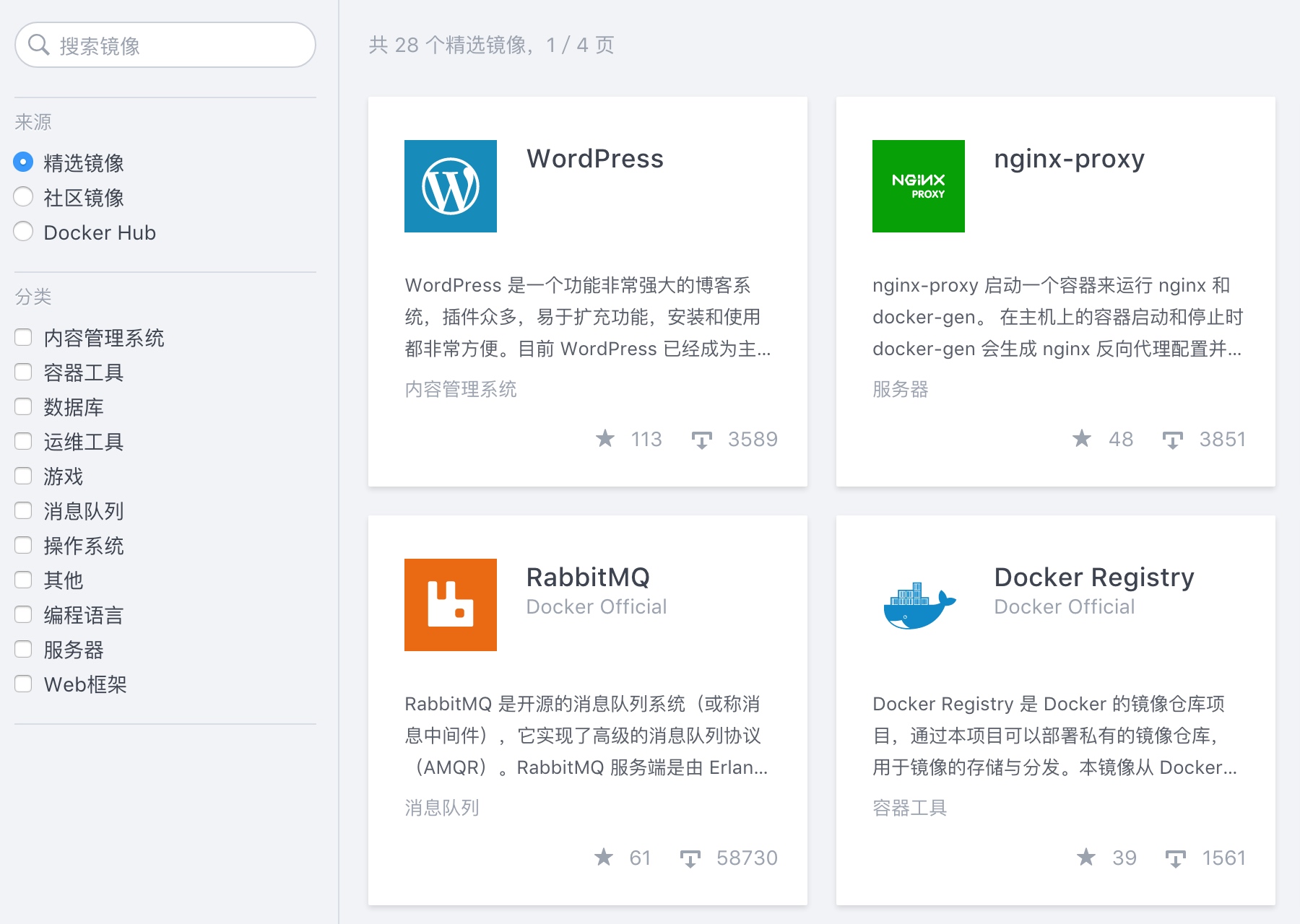Select the 精选镜像 source radio button

[23, 162]
